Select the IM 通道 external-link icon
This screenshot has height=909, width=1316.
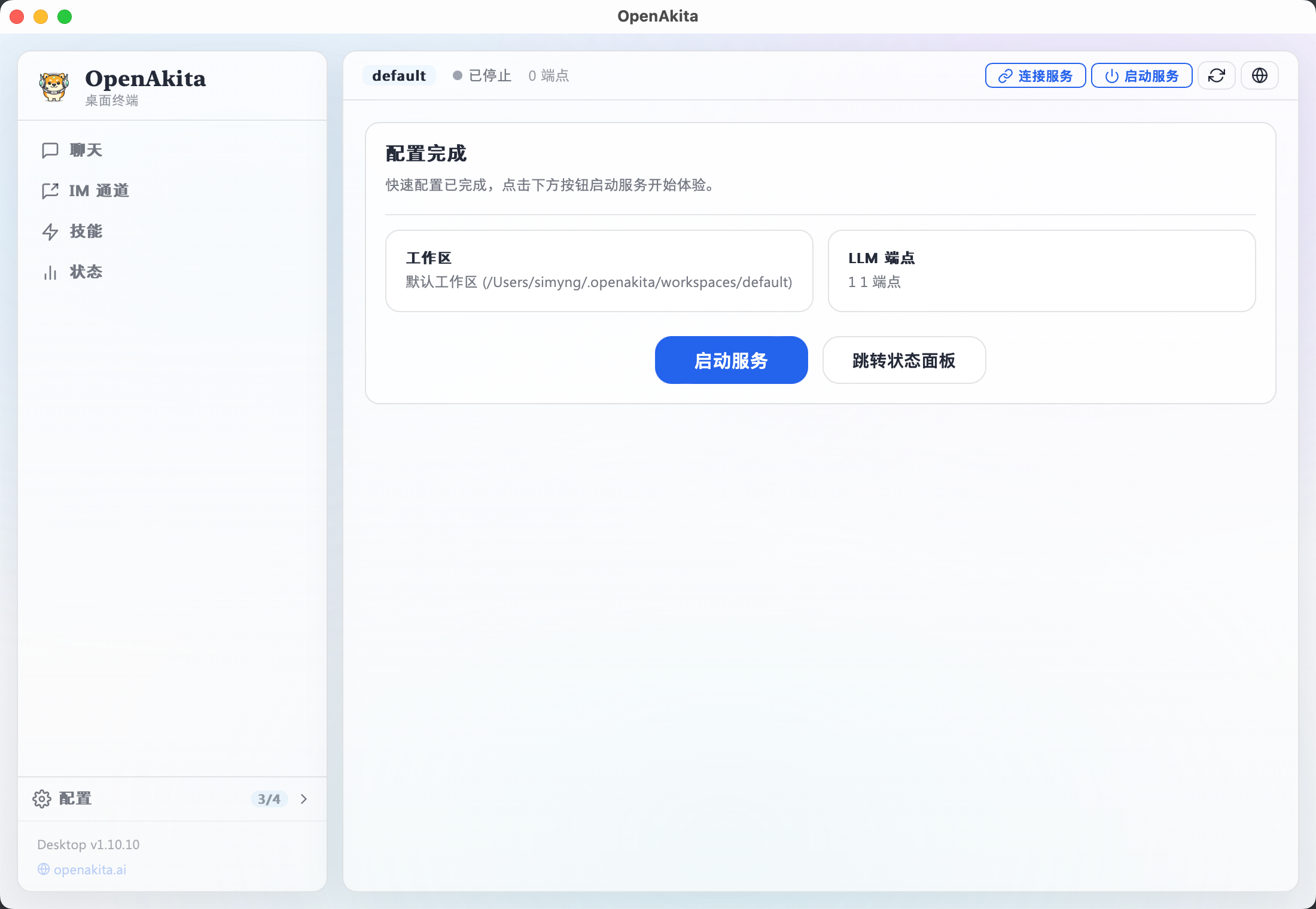[x=51, y=191]
